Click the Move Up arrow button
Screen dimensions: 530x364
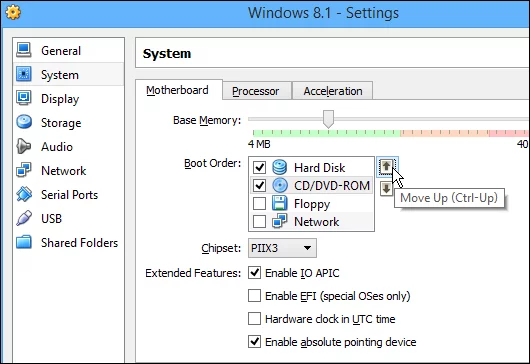tap(386, 167)
